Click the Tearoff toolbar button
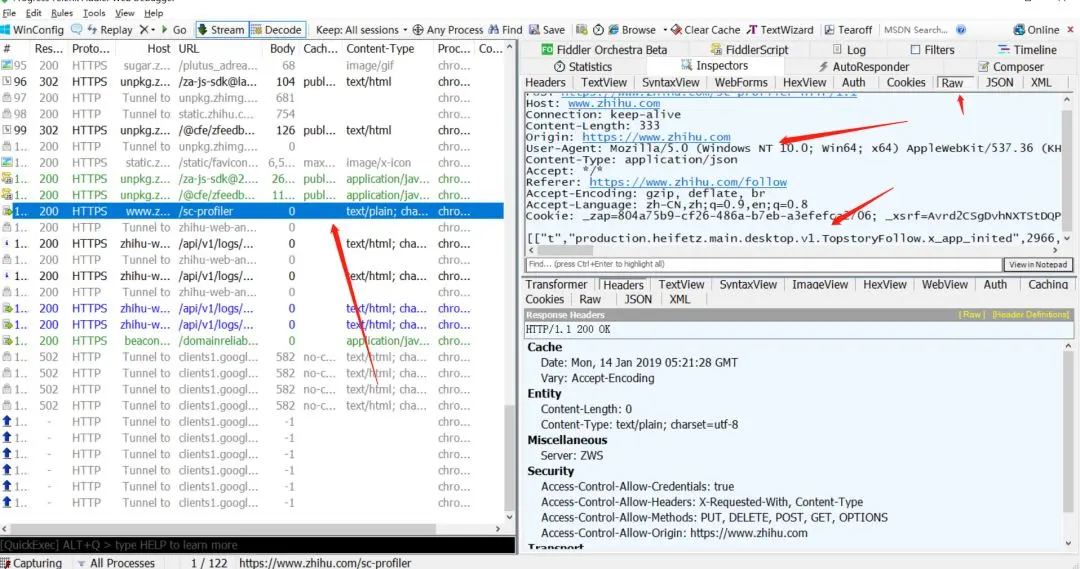Screen dimensions: 1080x569 pyautogui.click(x=849, y=30)
